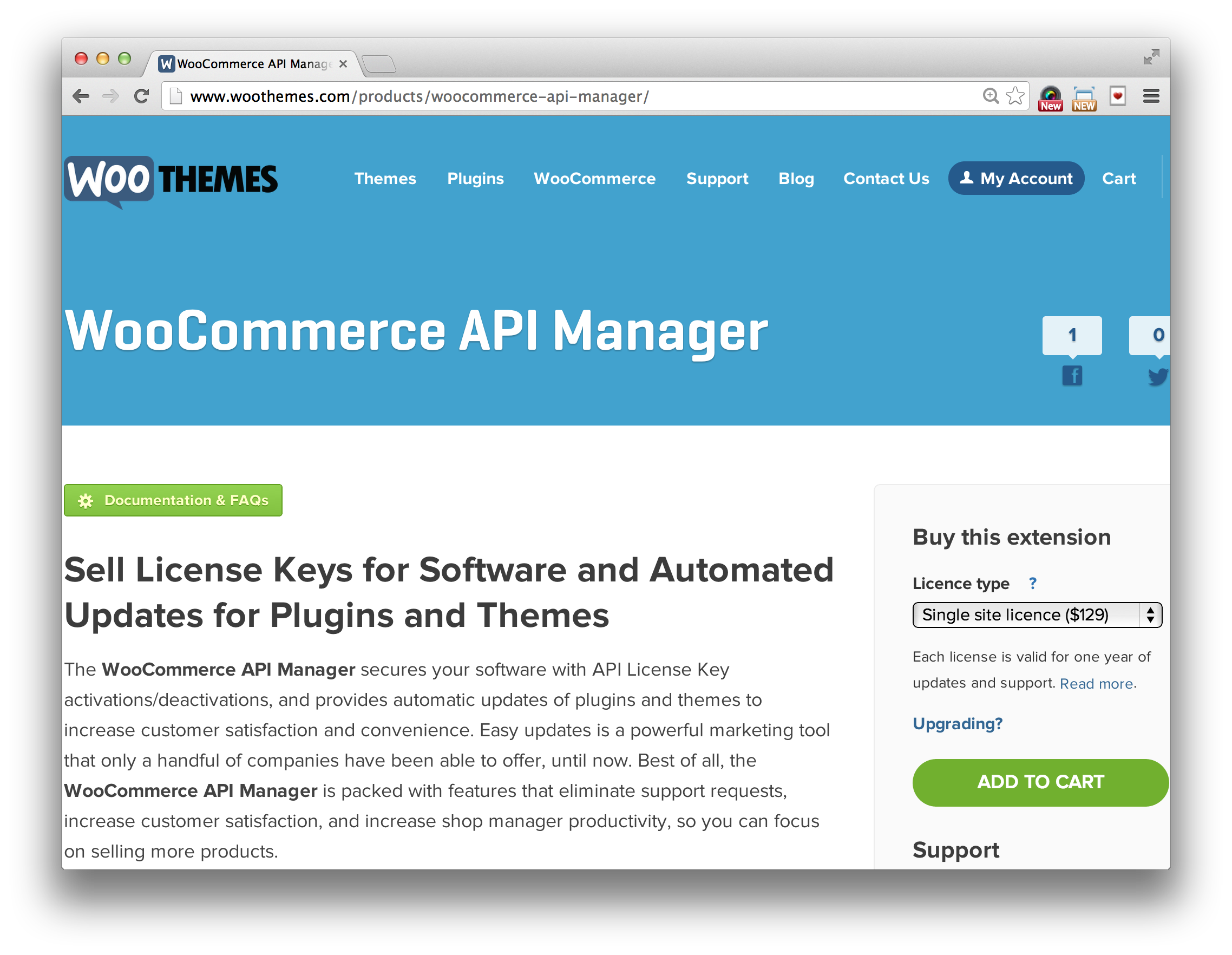Screen dimensions: 1232x955
Task: Open the My Account button
Action: point(1016,178)
